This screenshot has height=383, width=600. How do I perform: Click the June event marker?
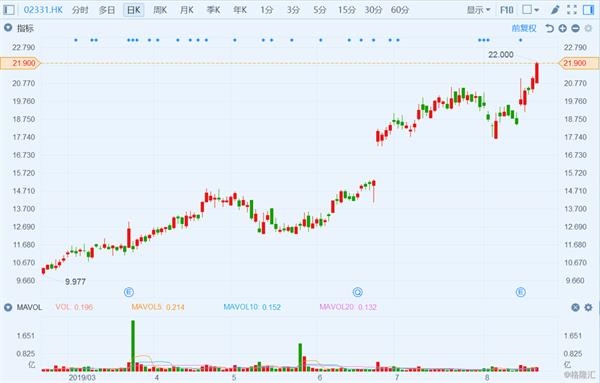click(357, 293)
